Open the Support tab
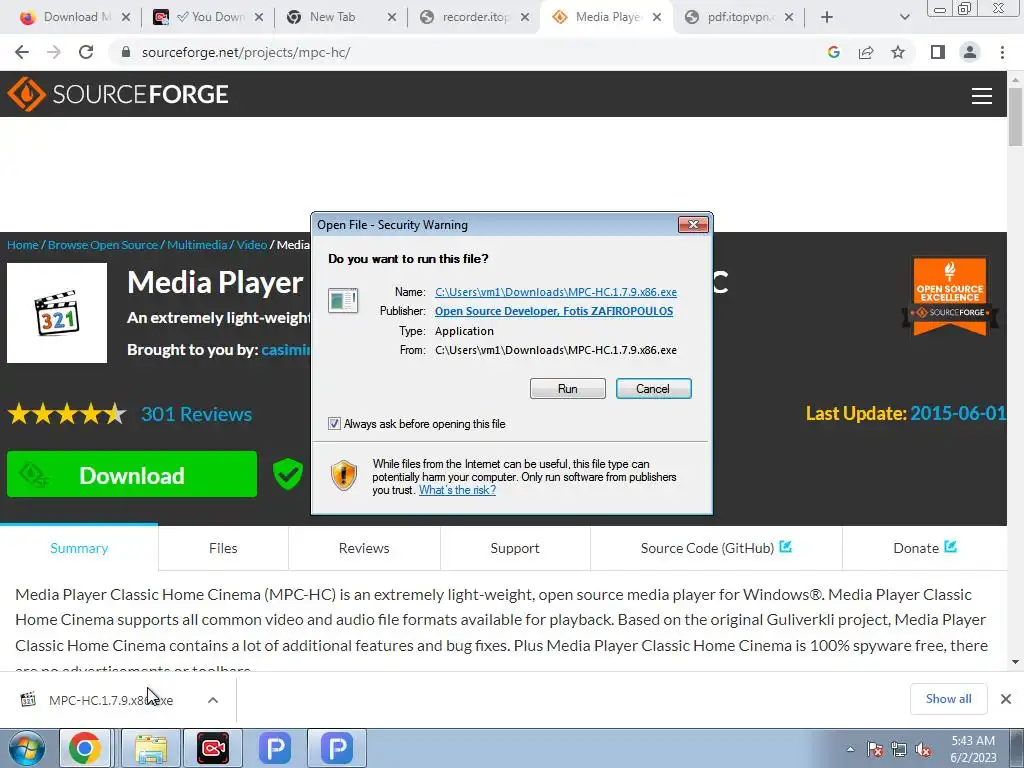Screen dimensions: 1024x768 coord(515,548)
